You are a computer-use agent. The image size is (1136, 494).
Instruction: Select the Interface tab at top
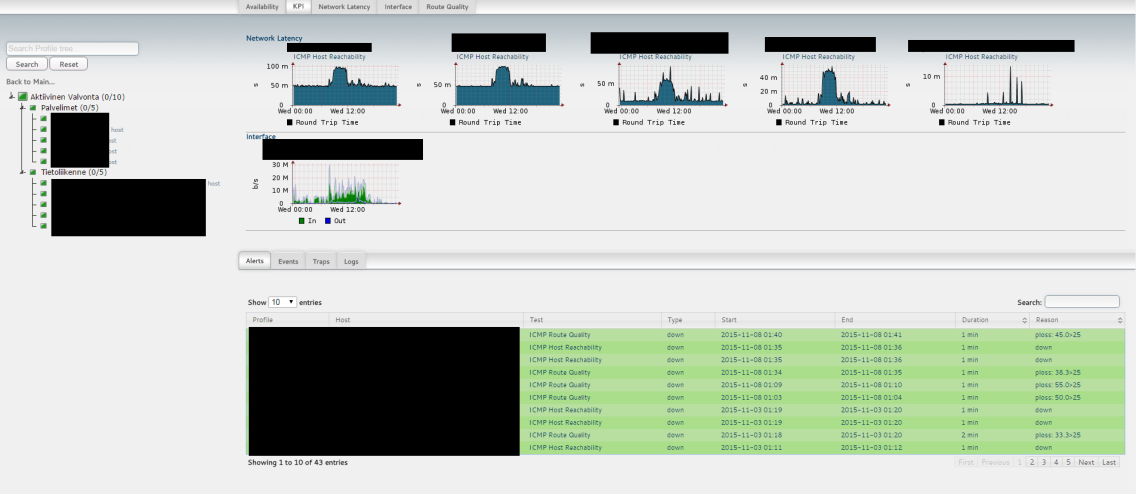[x=398, y=7]
